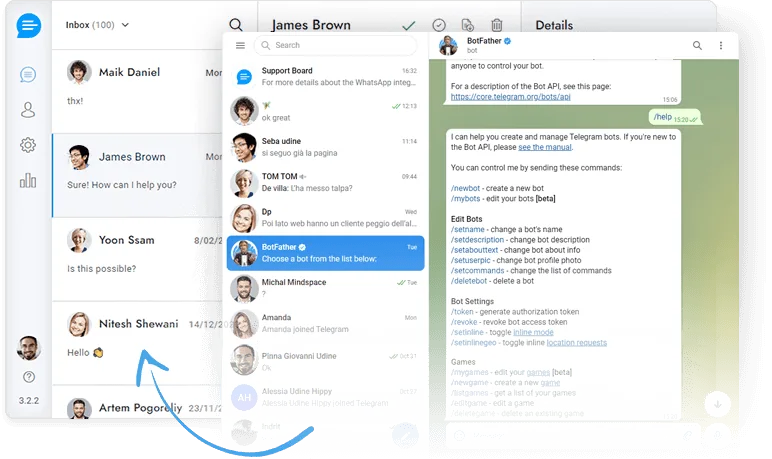
Task: Jump to latest with down-arrow button
Action: (717, 404)
